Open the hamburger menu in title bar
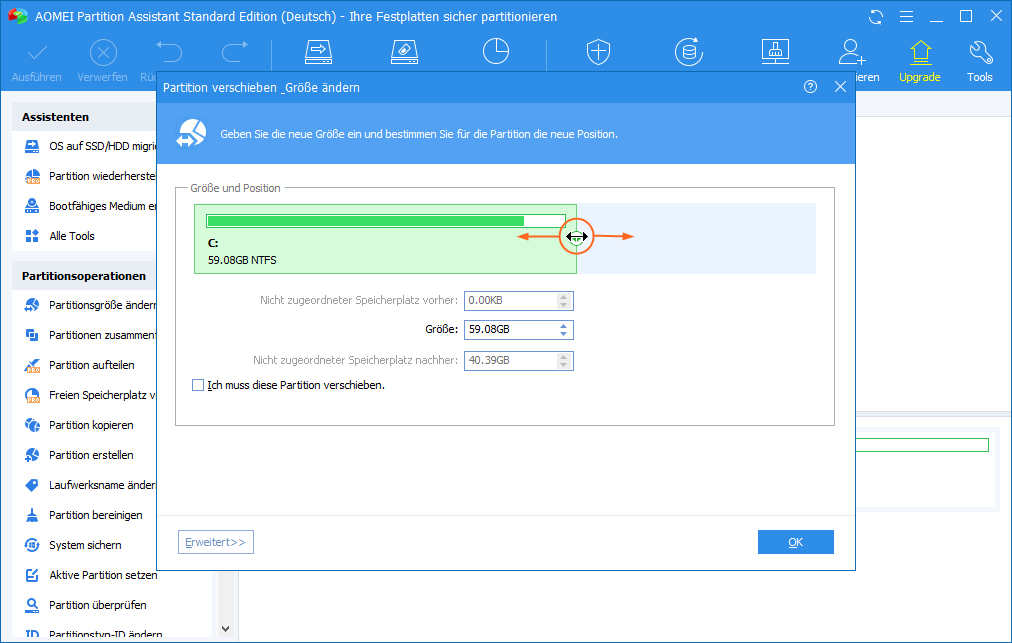The image size is (1012, 643). 906,17
